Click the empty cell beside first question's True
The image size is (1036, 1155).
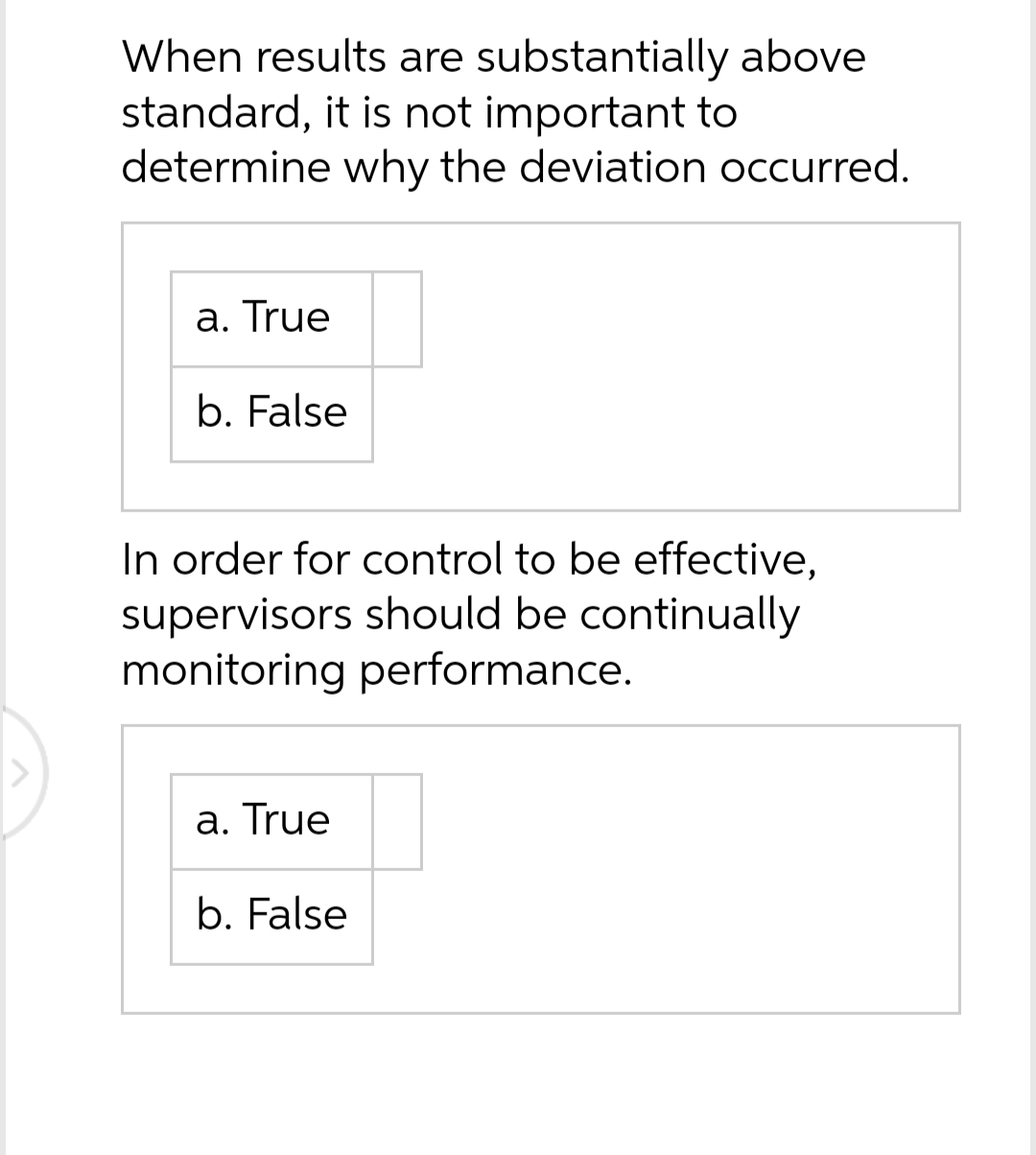pyautogui.click(x=398, y=318)
